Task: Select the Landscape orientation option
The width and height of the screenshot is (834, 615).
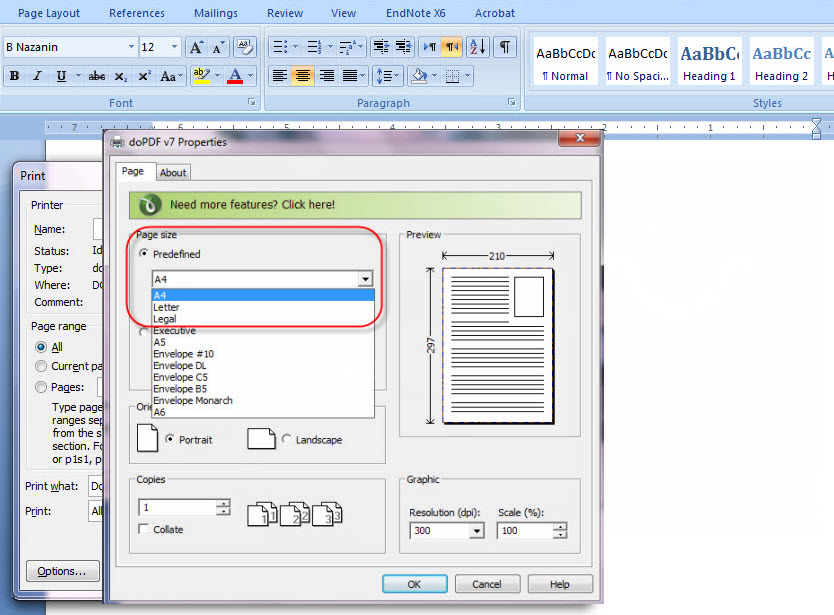Action: pyautogui.click(x=287, y=440)
